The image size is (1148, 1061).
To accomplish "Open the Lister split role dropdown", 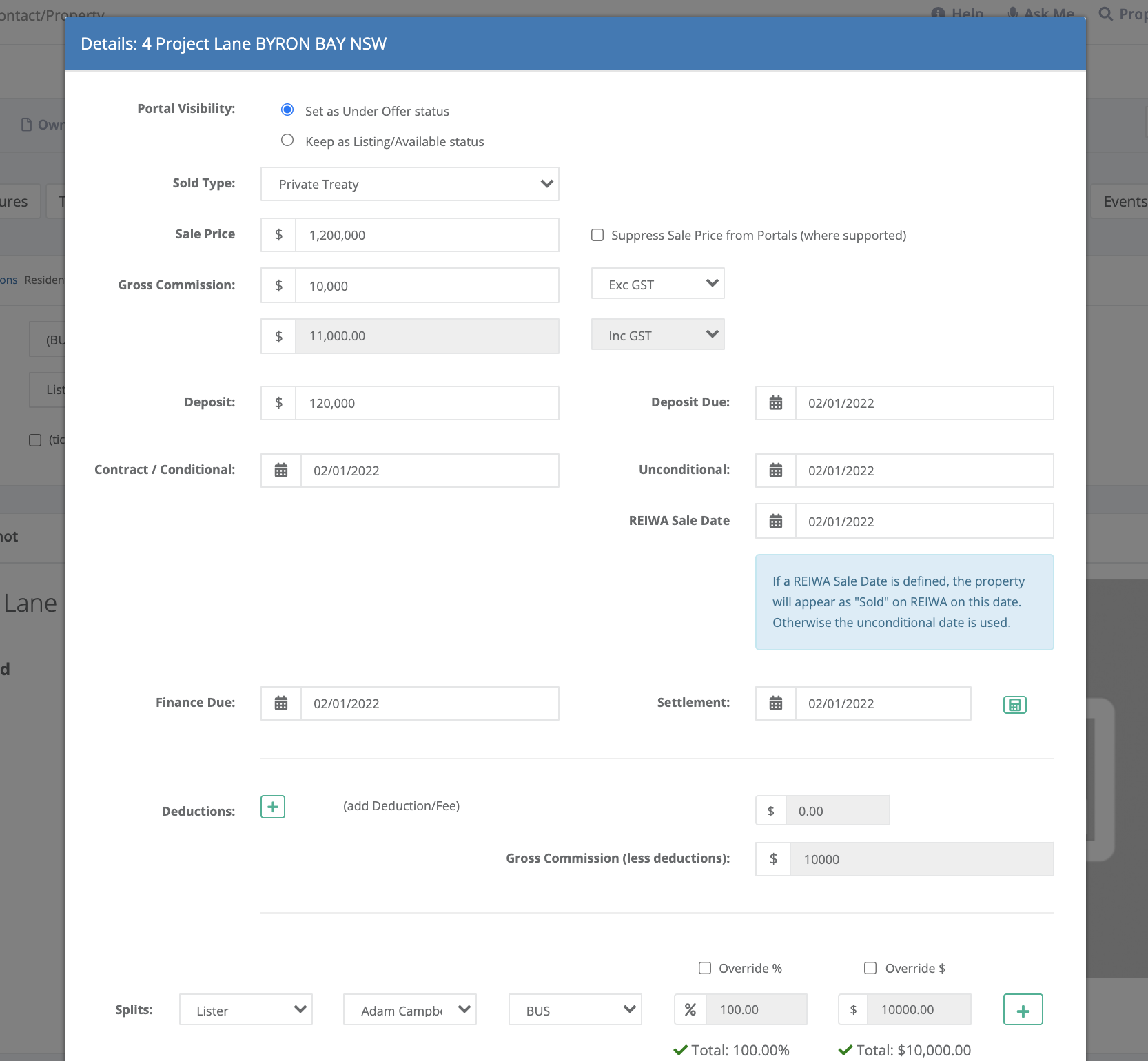I will pyautogui.click(x=246, y=1009).
